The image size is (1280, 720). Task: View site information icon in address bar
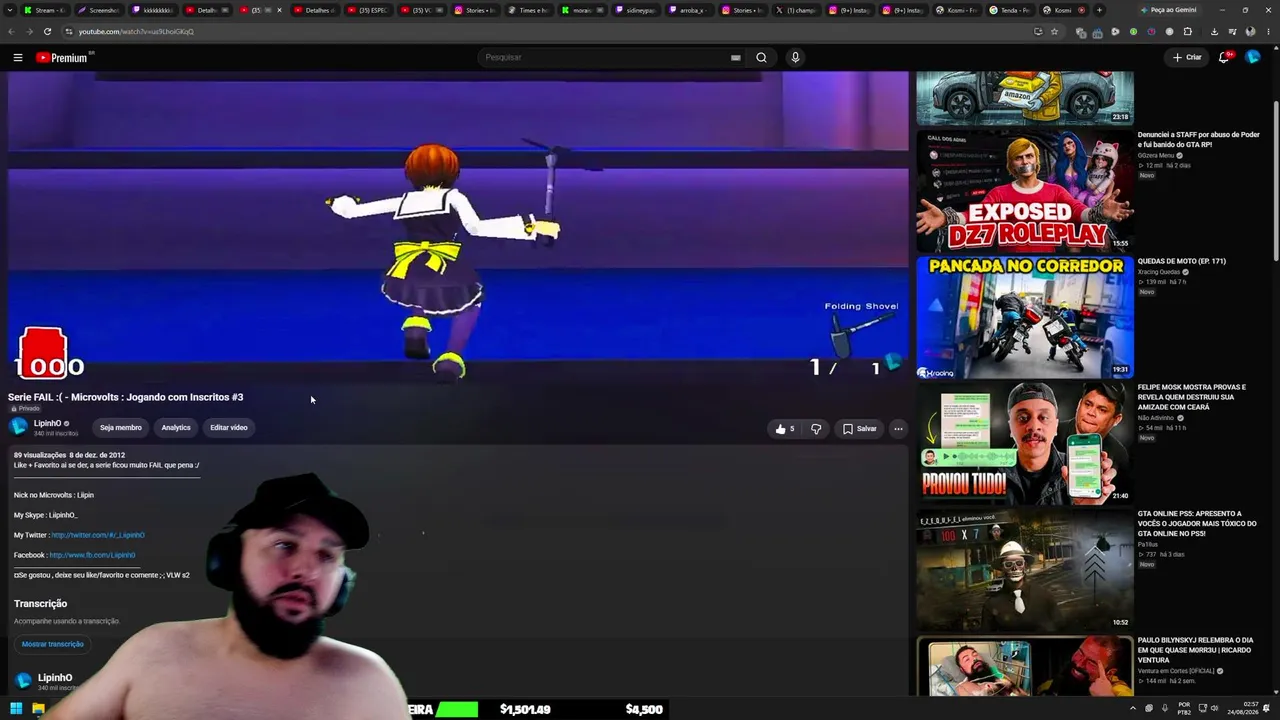pyautogui.click(x=68, y=31)
